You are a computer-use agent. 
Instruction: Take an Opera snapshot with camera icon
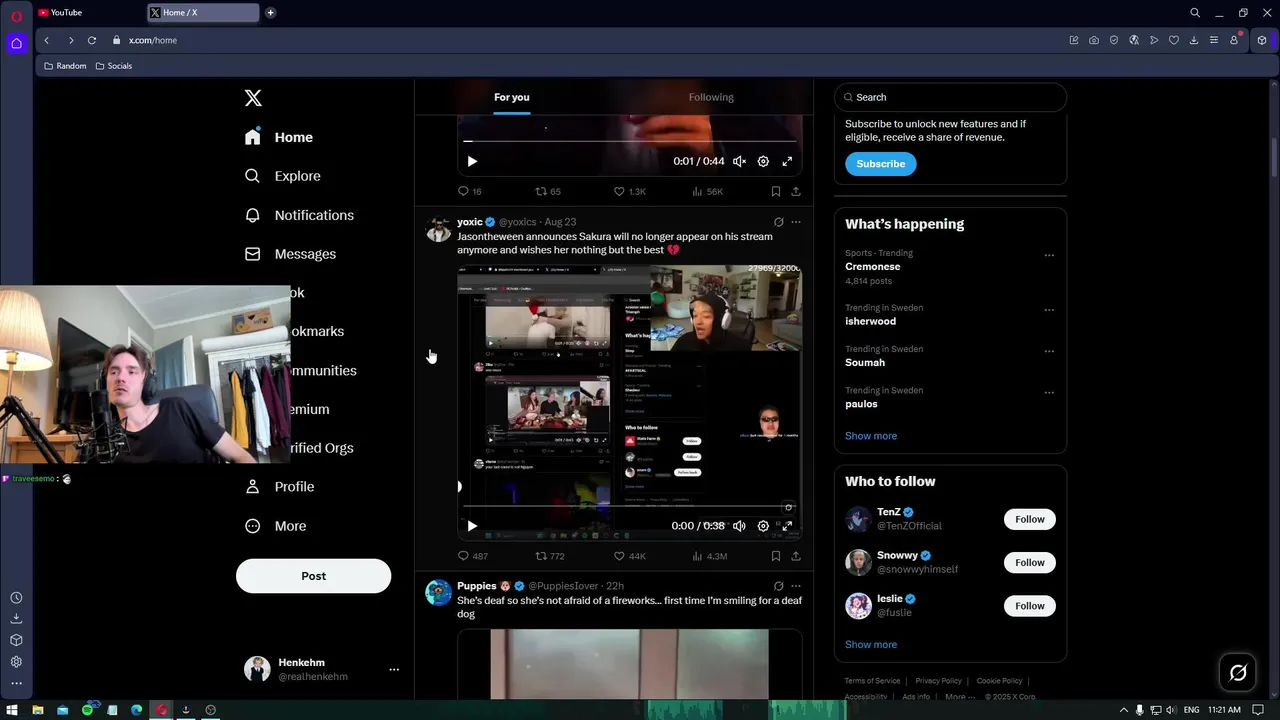[x=1094, y=40]
